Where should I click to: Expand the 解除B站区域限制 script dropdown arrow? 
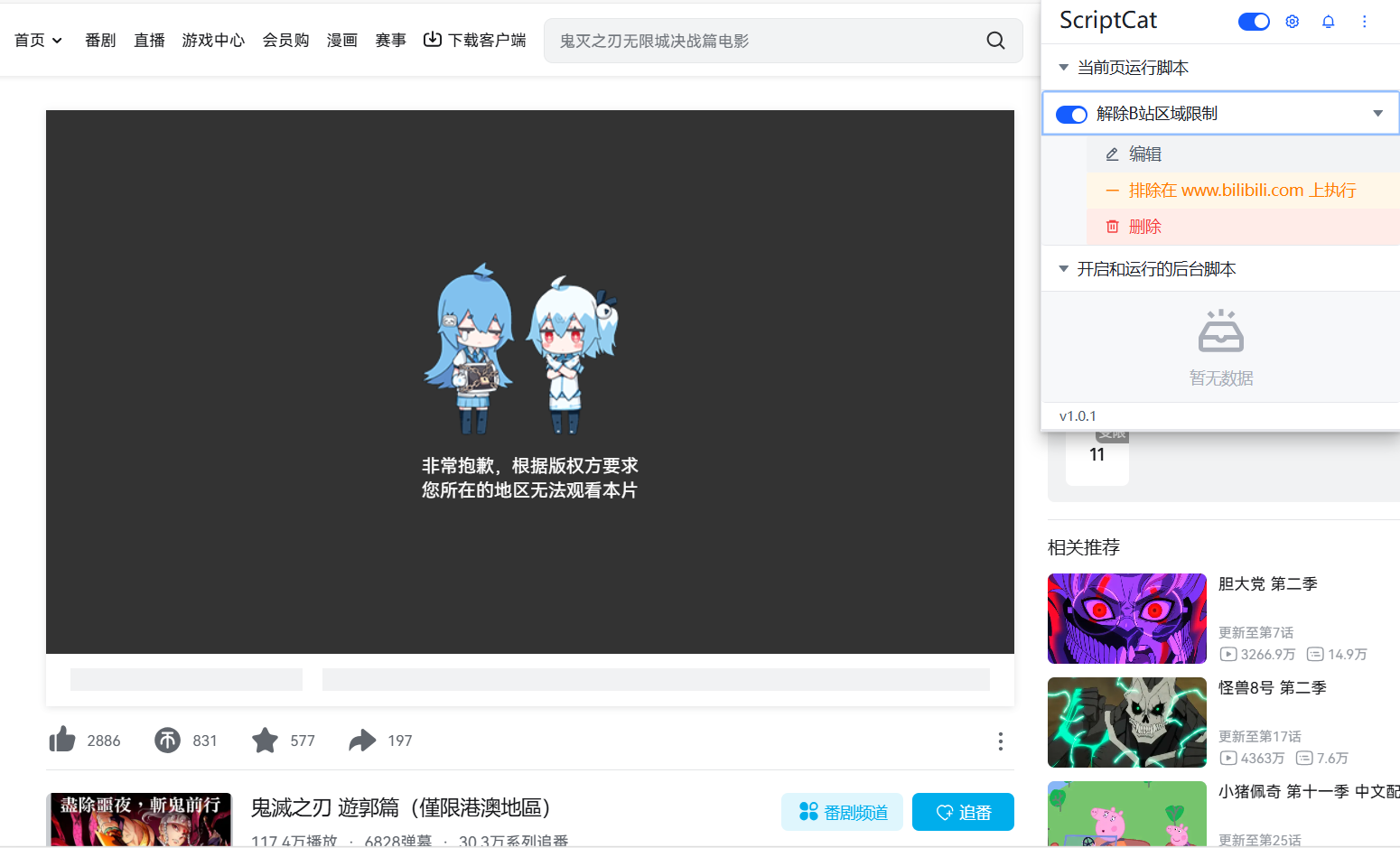coord(1378,114)
